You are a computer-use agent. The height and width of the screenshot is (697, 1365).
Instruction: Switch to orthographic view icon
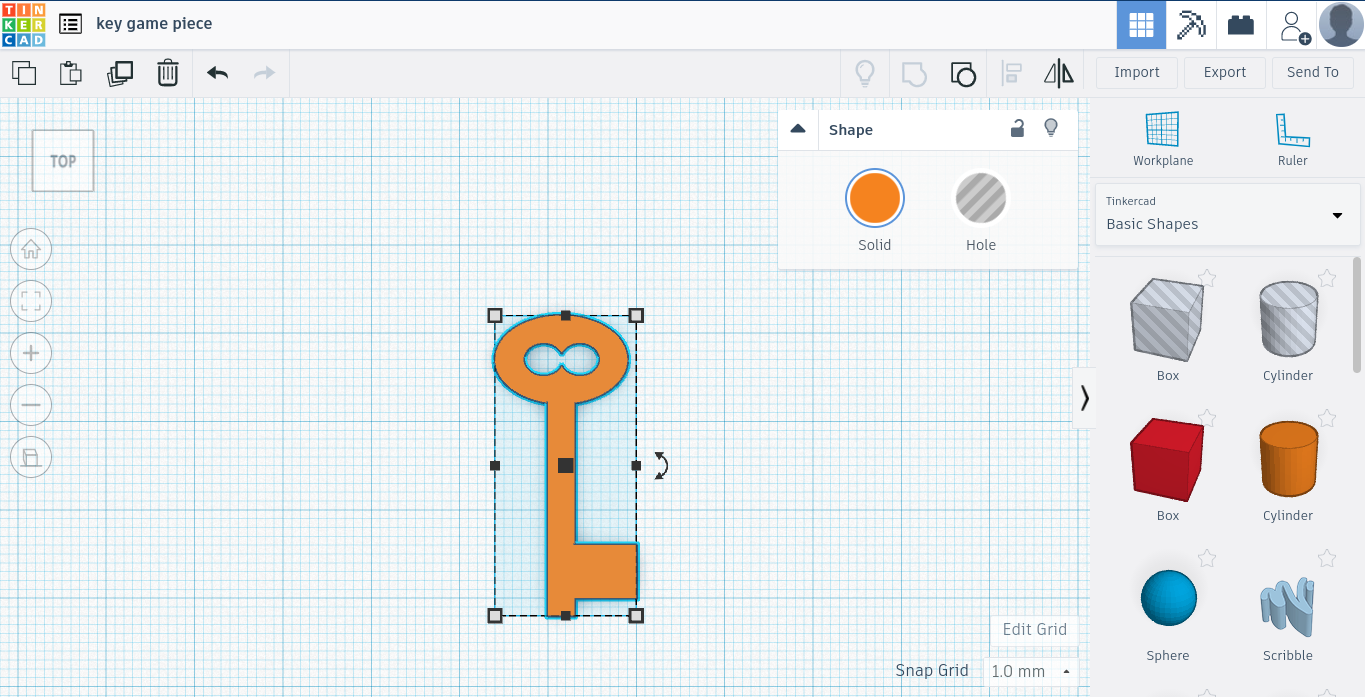[31, 457]
